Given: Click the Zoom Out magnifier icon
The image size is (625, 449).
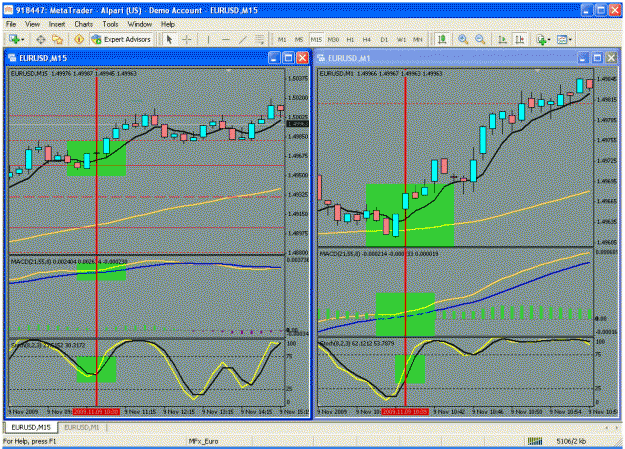Looking at the screenshot, I should [480, 39].
